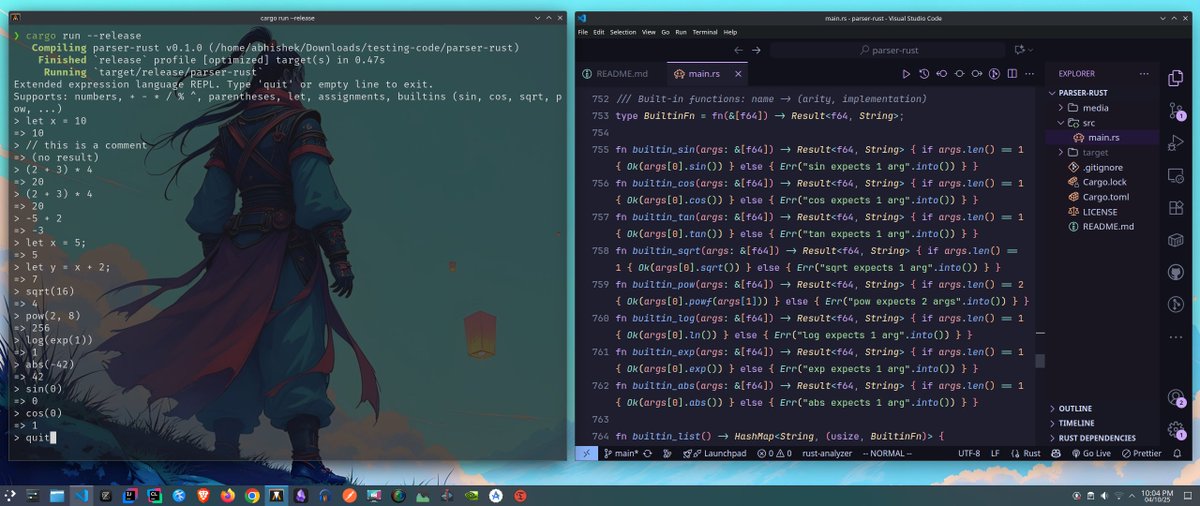The width and height of the screenshot is (1200, 506).
Task: Open Run and Debug view
Action: (x=1176, y=143)
